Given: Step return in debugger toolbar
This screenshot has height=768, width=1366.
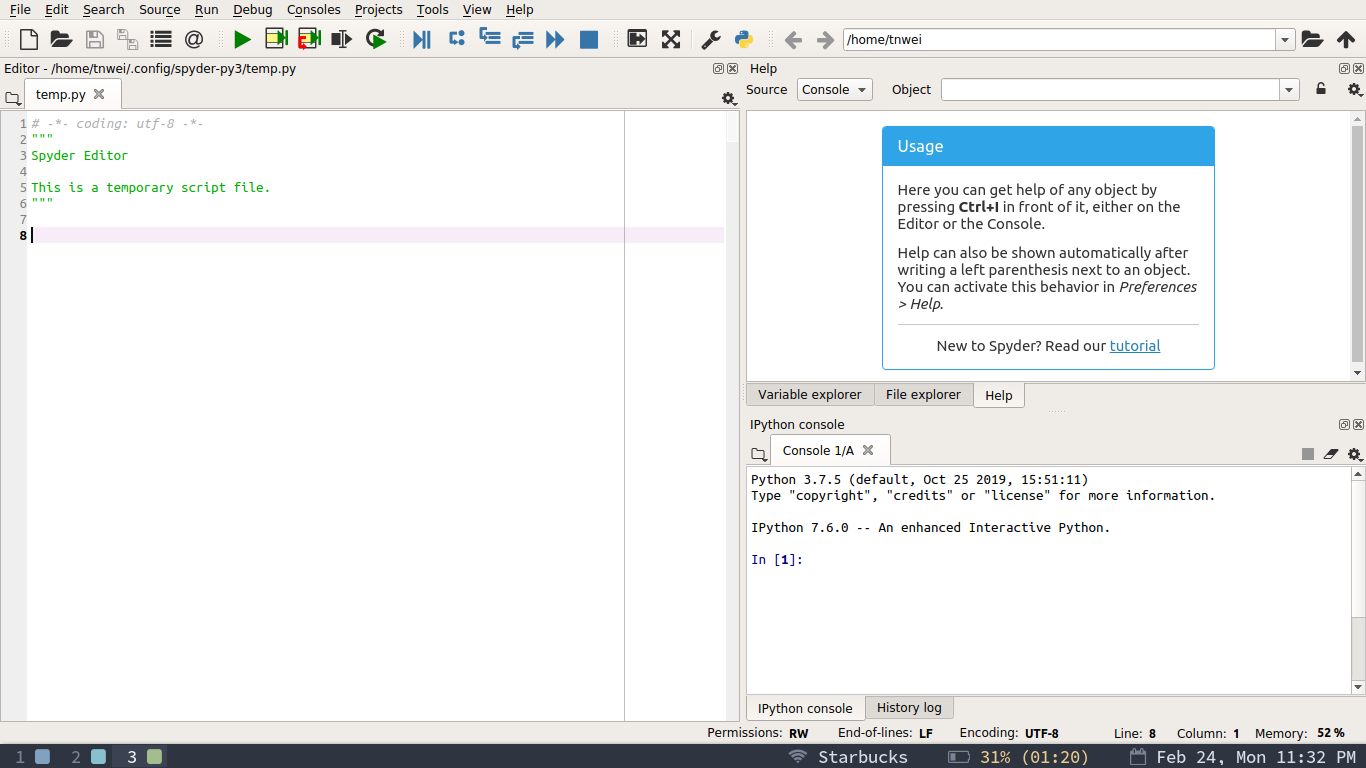Looking at the screenshot, I should [x=522, y=40].
